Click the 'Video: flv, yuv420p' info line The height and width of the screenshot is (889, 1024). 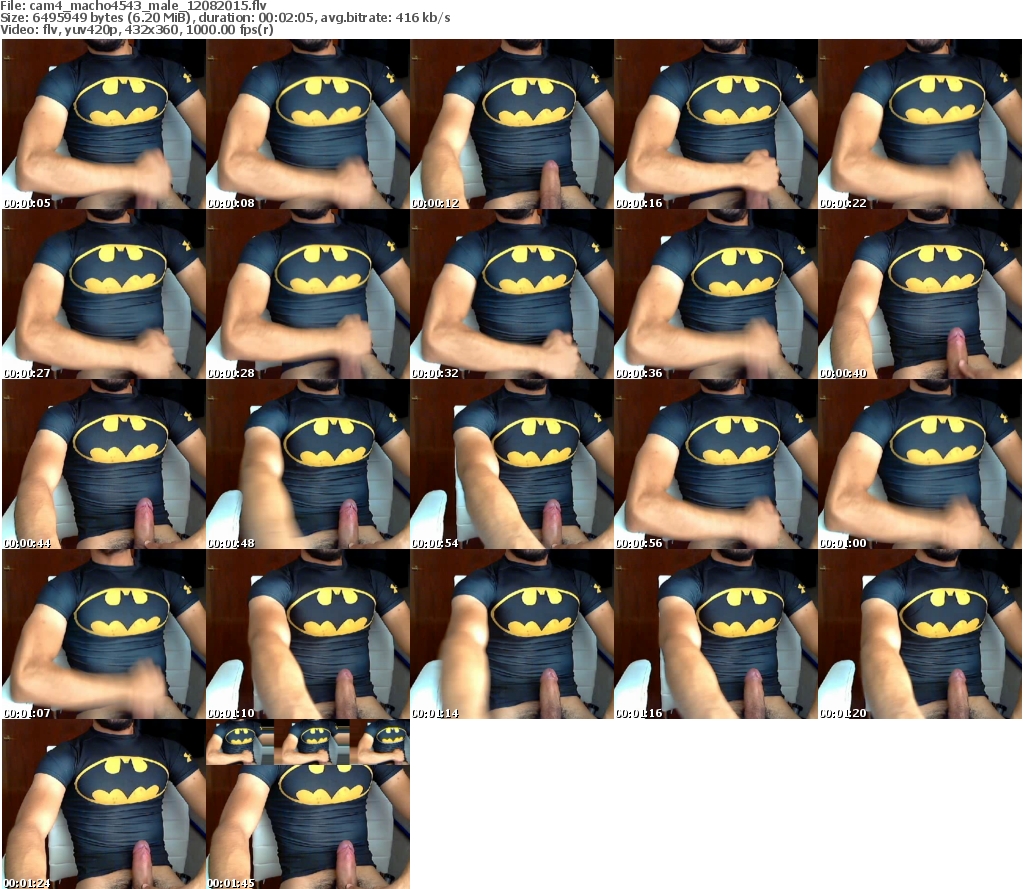coord(136,29)
